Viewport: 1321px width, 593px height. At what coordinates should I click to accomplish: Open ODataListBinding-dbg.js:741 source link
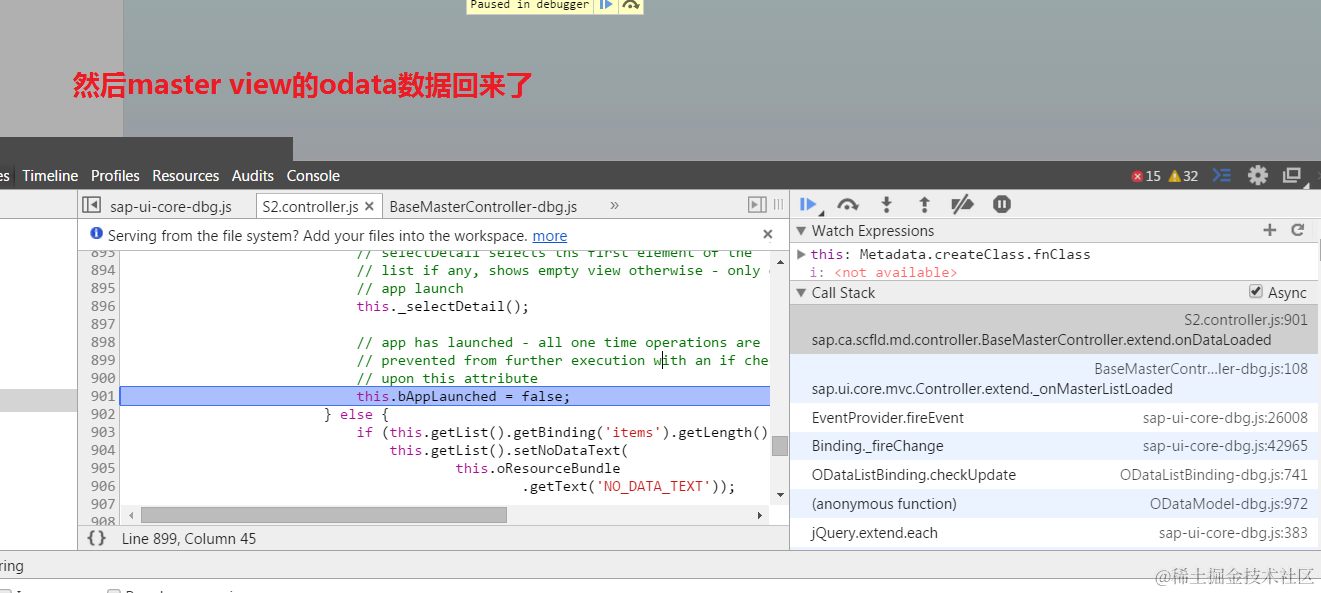pos(1214,475)
